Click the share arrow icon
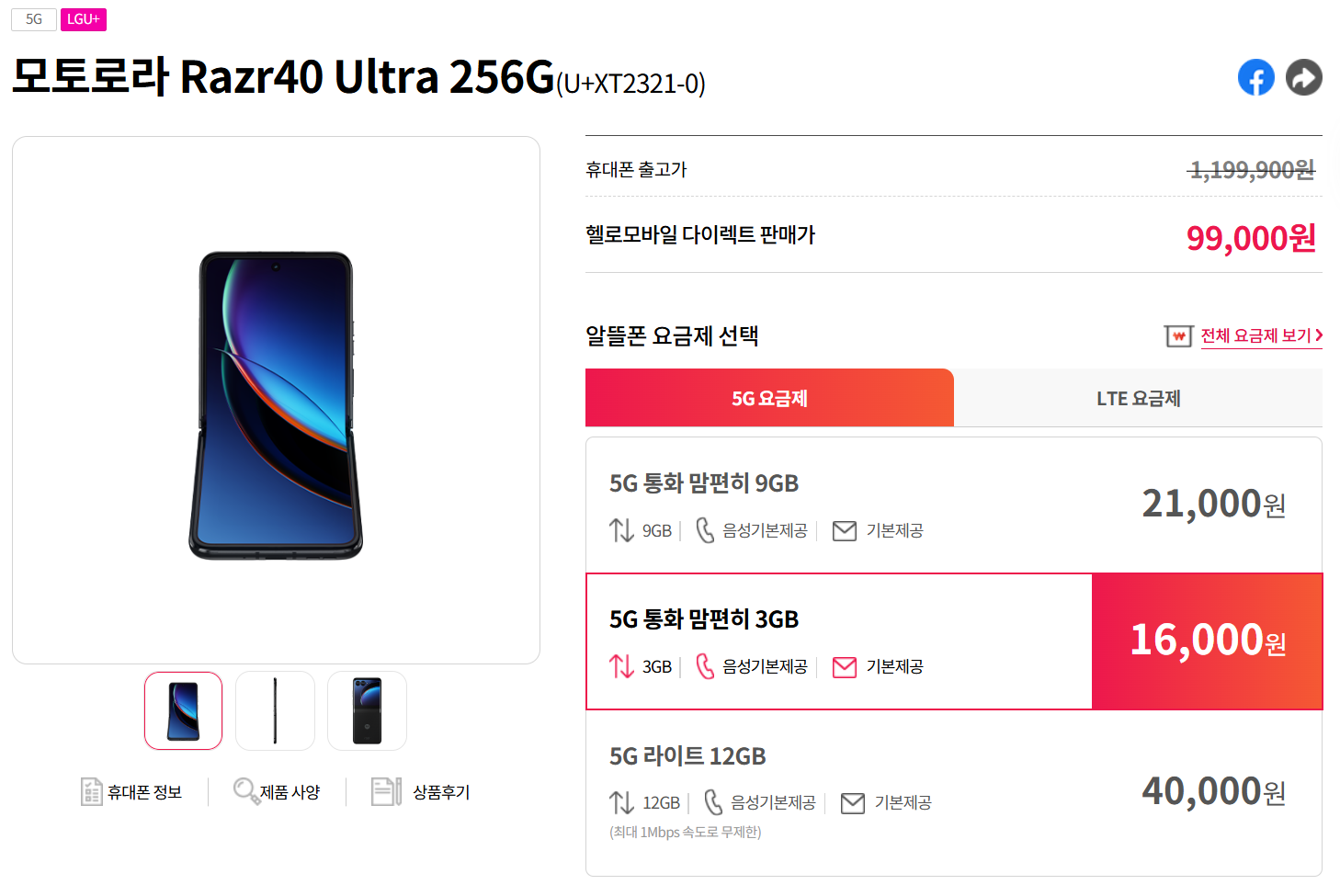 1303,77
